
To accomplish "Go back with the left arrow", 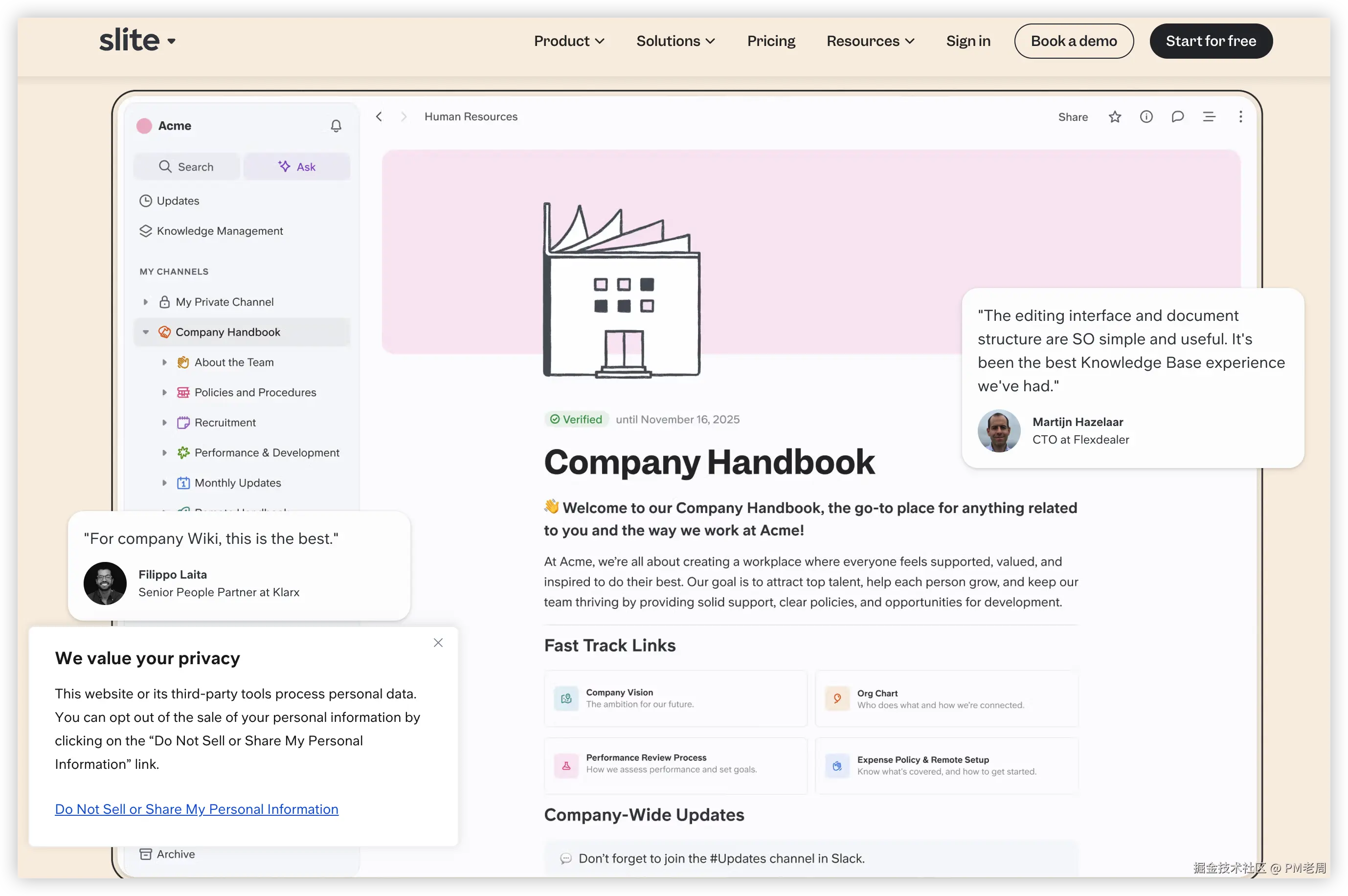I will [379, 117].
